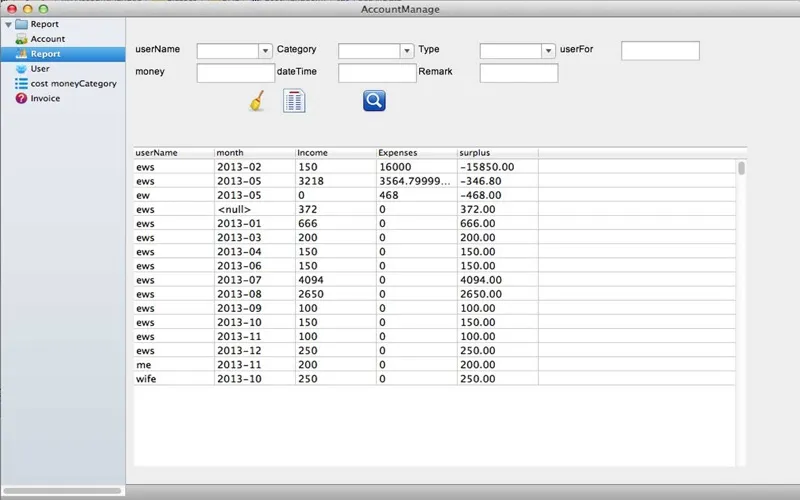The image size is (800, 500).
Task: Select Account in the sidebar tree
Action: coord(47,39)
